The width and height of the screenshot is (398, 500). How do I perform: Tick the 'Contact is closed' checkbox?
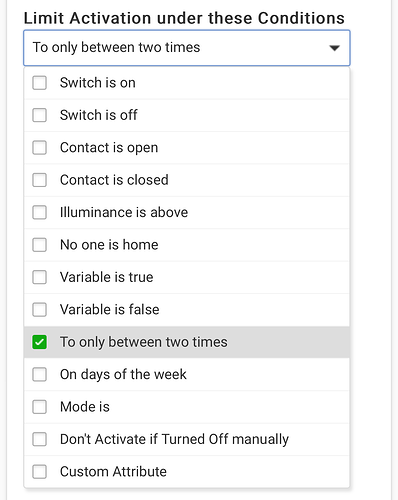(39, 180)
